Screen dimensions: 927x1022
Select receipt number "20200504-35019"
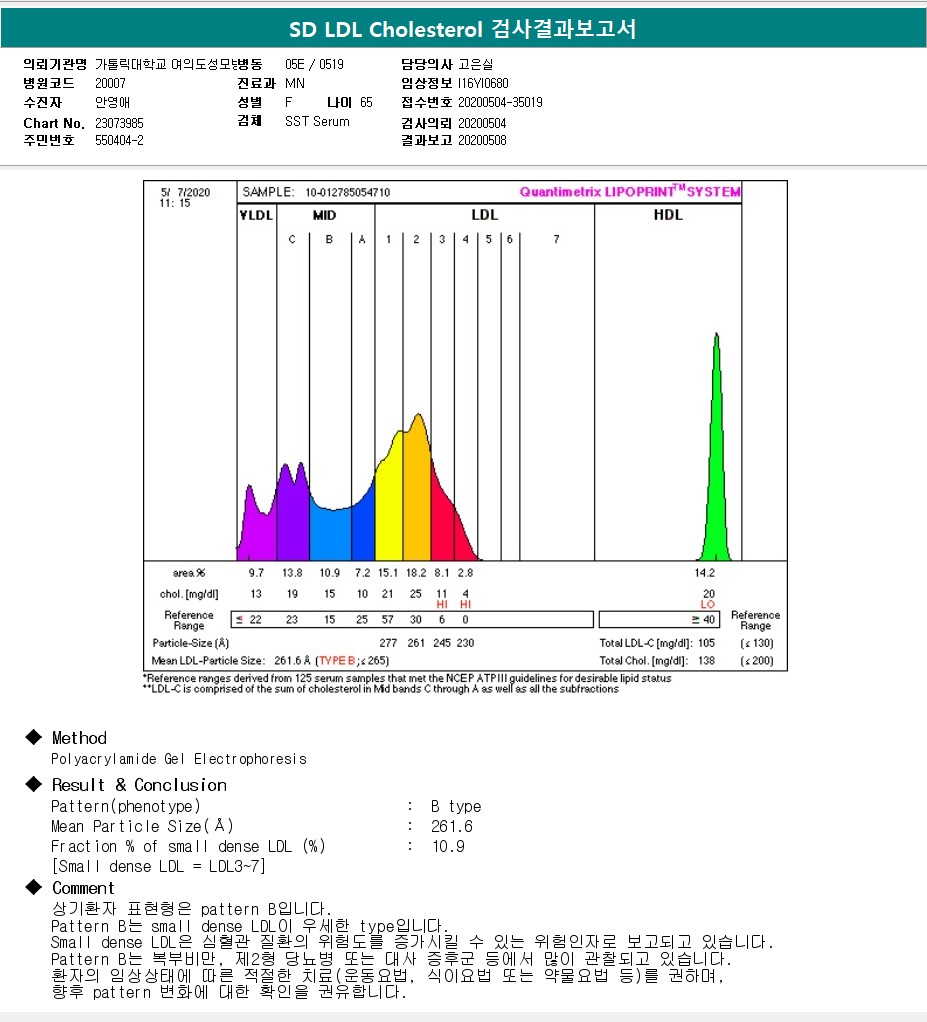pos(500,102)
